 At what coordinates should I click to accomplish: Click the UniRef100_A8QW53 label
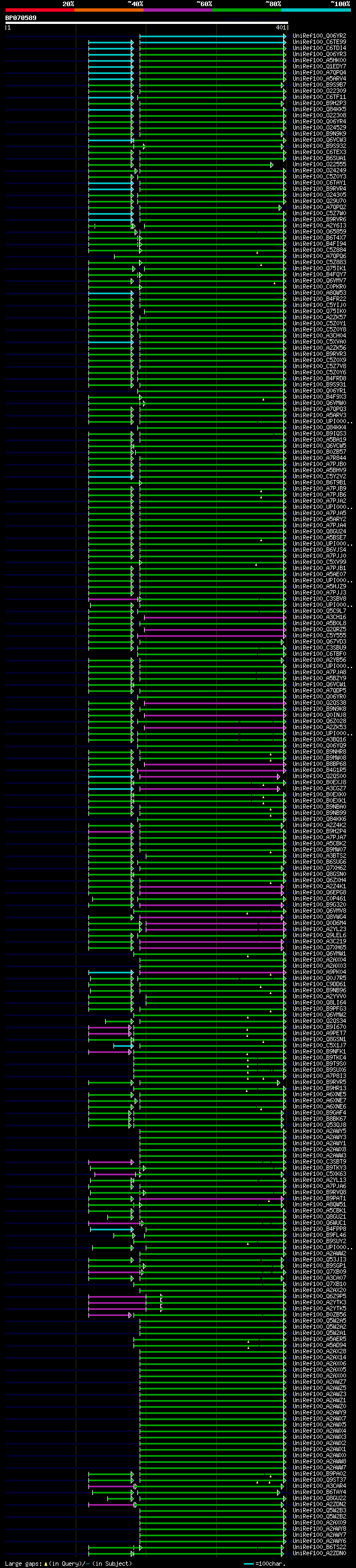319,293
